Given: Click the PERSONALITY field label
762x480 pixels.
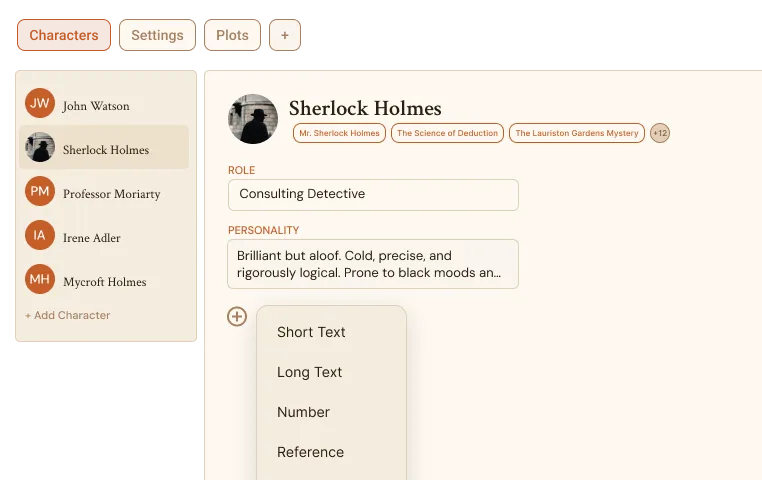Looking at the screenshot, I should tap(263, 230).
